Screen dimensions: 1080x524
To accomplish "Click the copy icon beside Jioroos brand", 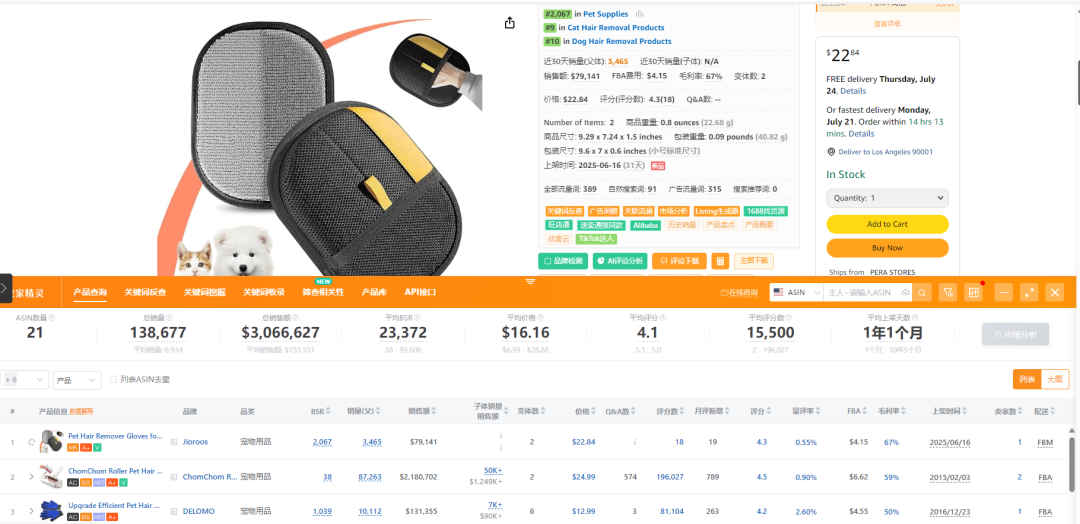I will click(x=174, y=442).
